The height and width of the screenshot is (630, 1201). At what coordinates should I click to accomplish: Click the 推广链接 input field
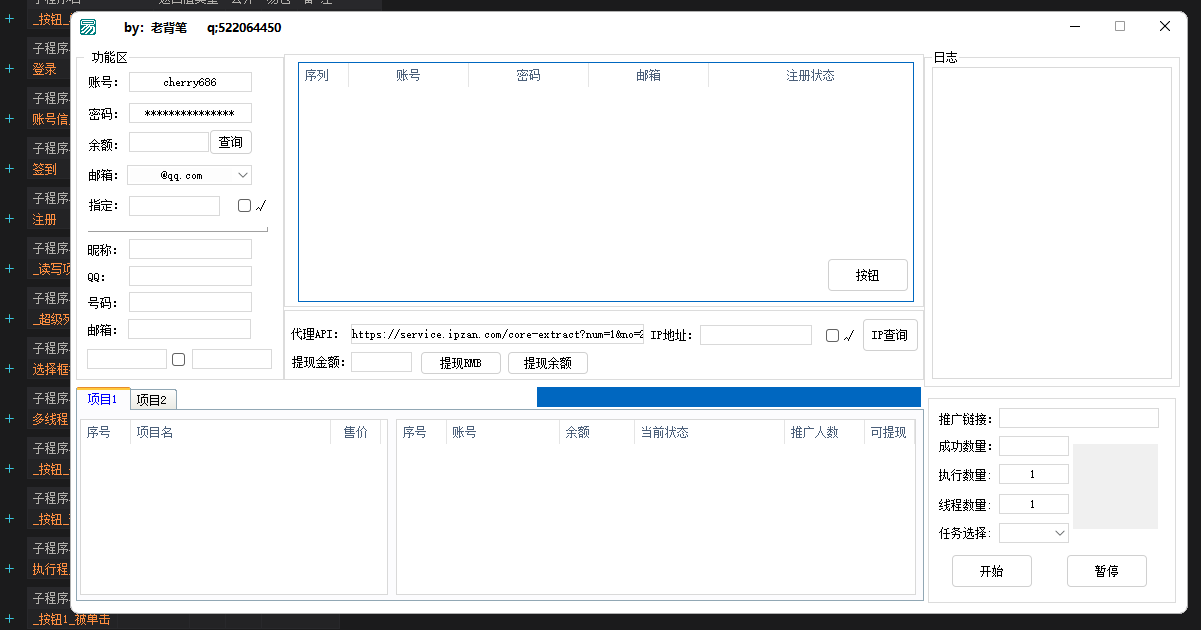click(x=1078, y=418)
